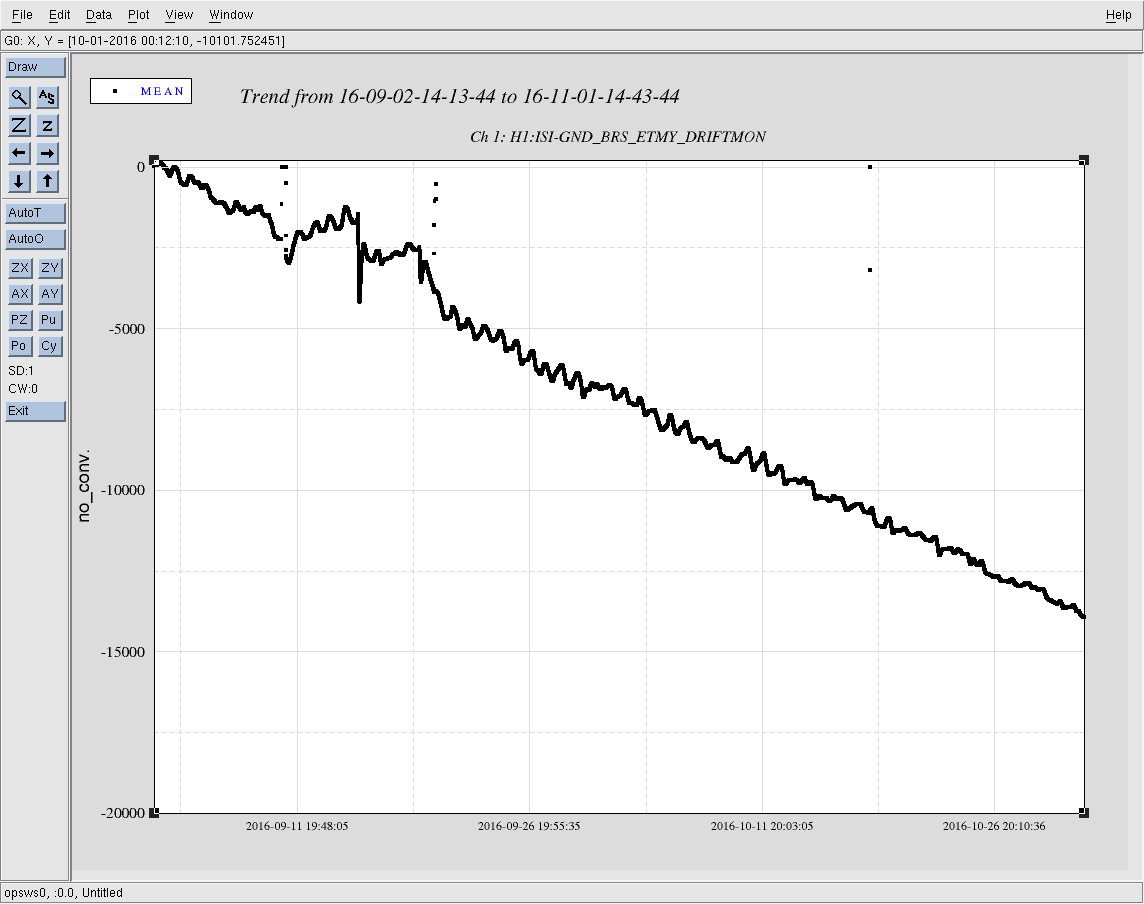
Task: Click the bottom-left graph corner handle
Action: [154, 812]
